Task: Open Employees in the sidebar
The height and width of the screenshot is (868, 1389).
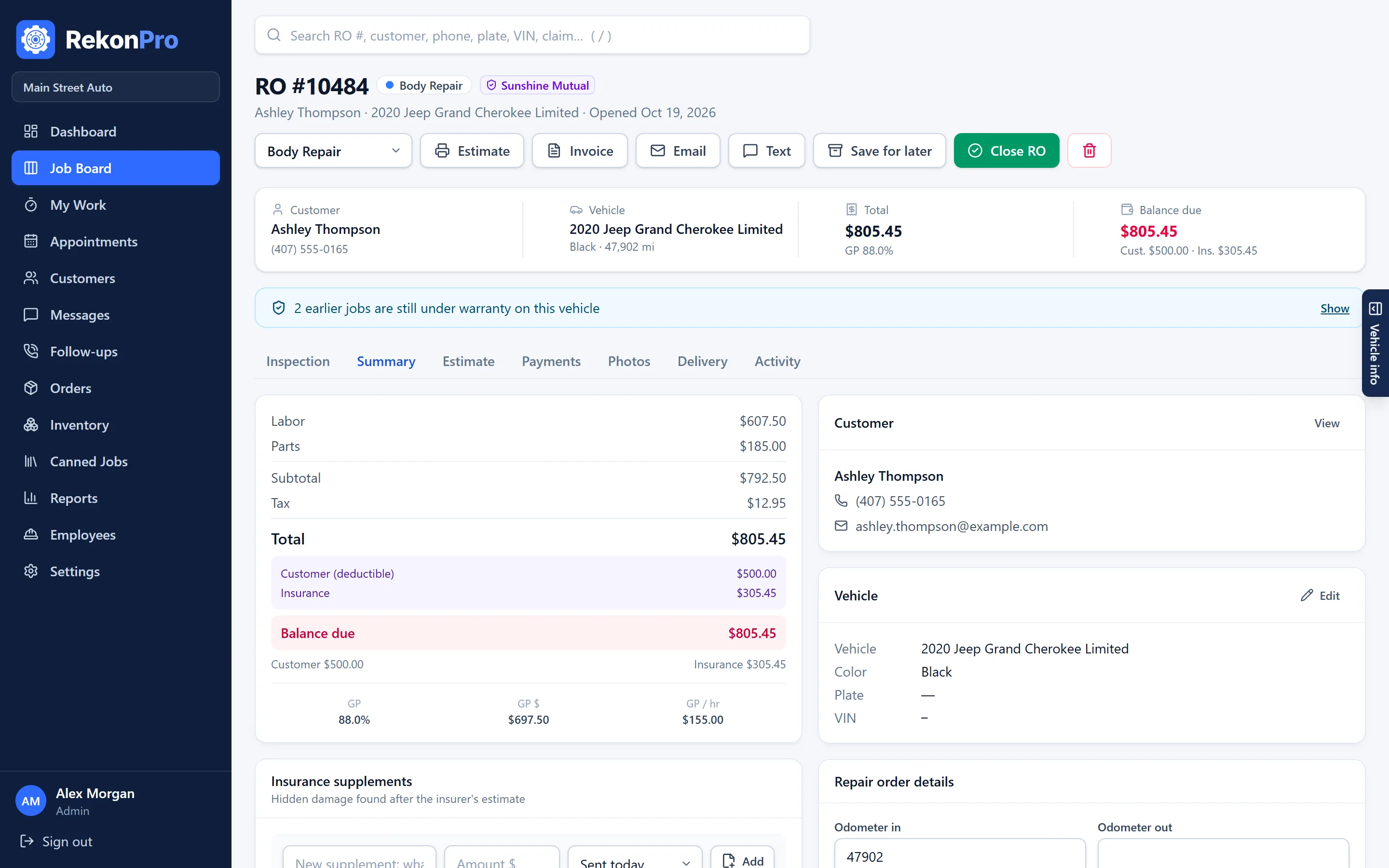Action: (115, 535)
